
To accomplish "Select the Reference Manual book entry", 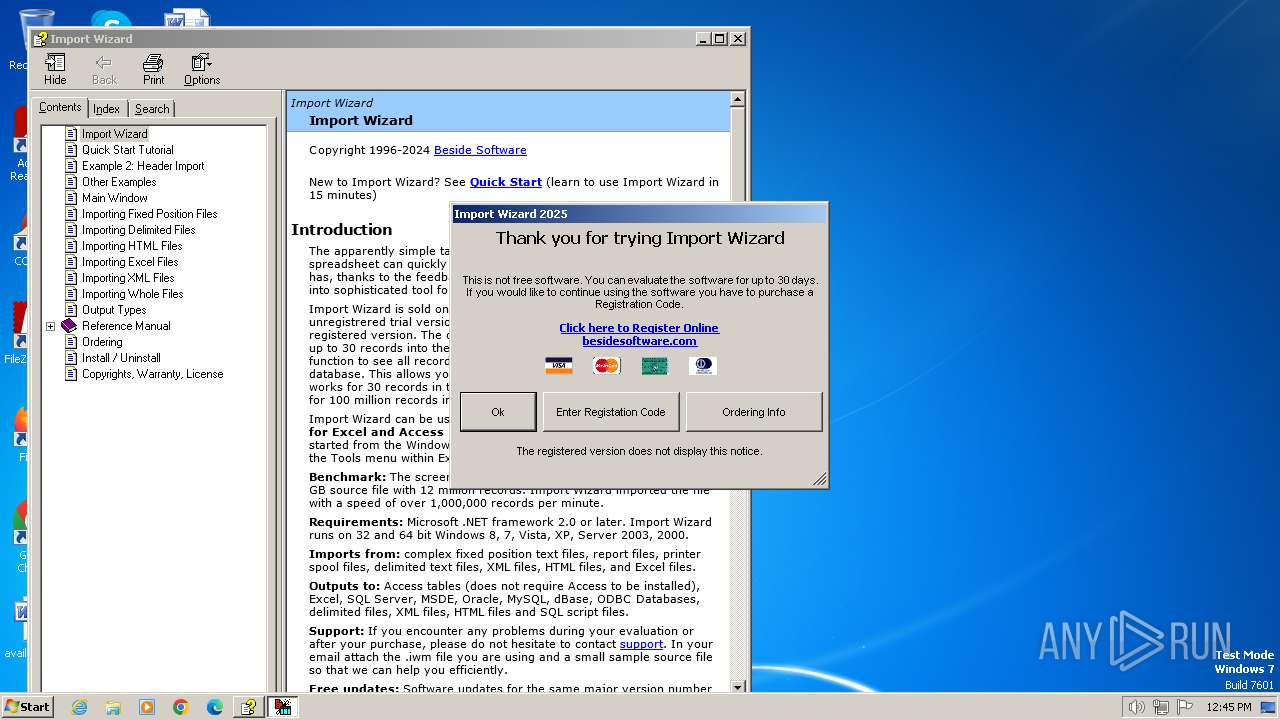I will coord(126,326).
